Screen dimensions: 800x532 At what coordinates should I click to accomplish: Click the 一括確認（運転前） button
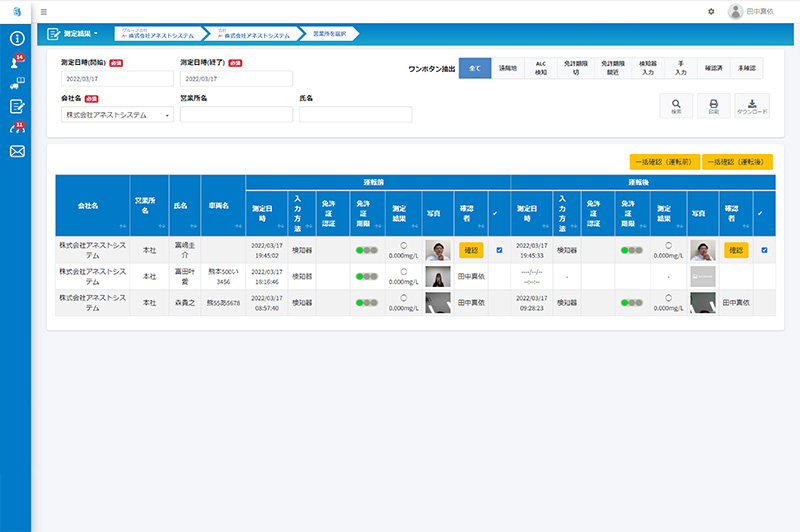pyautogui.click(x=664, y=161)
